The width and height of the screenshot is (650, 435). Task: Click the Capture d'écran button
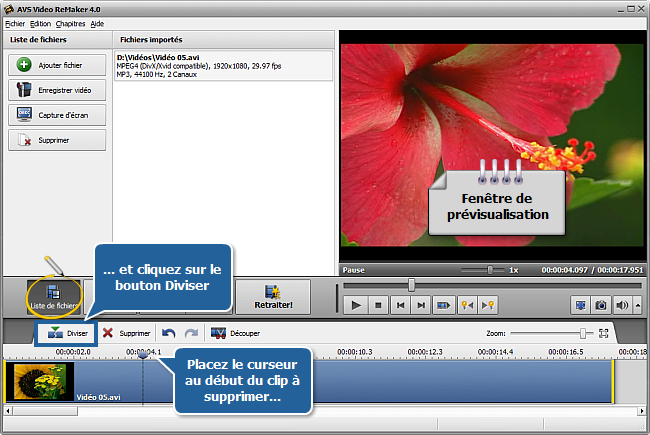(57, 114)
